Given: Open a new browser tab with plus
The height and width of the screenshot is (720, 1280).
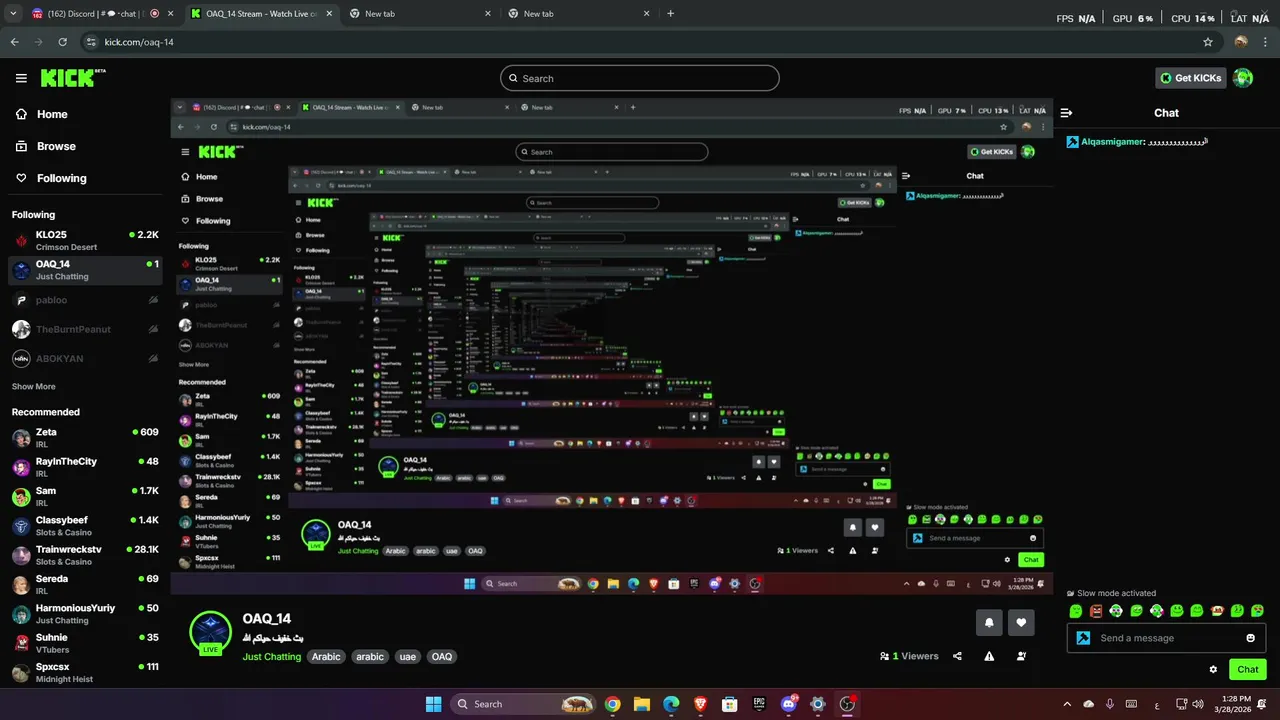Looking at the screenshot, I should coord(670,14).
